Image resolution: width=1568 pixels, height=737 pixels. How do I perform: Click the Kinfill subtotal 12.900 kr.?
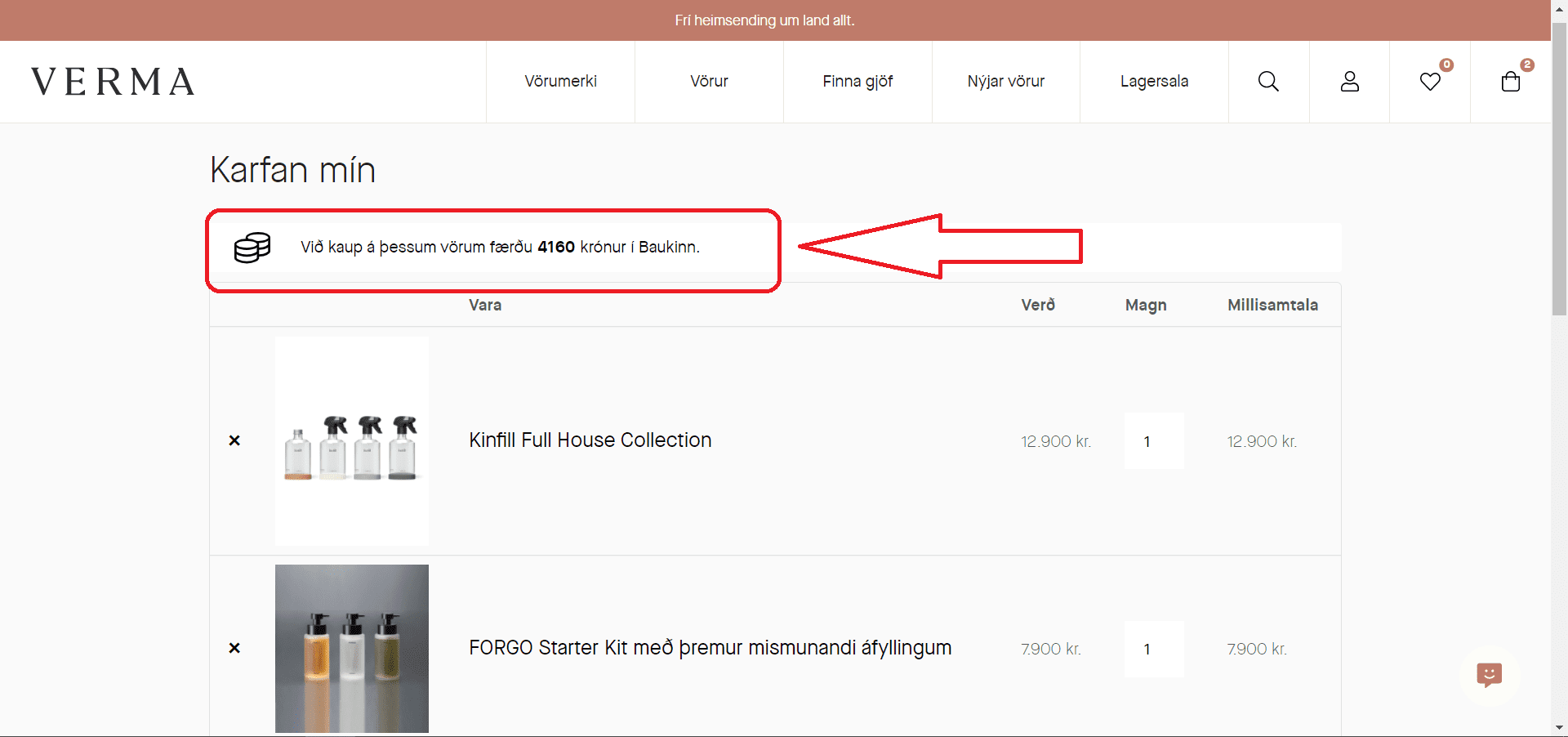[x=1262, y=441]
